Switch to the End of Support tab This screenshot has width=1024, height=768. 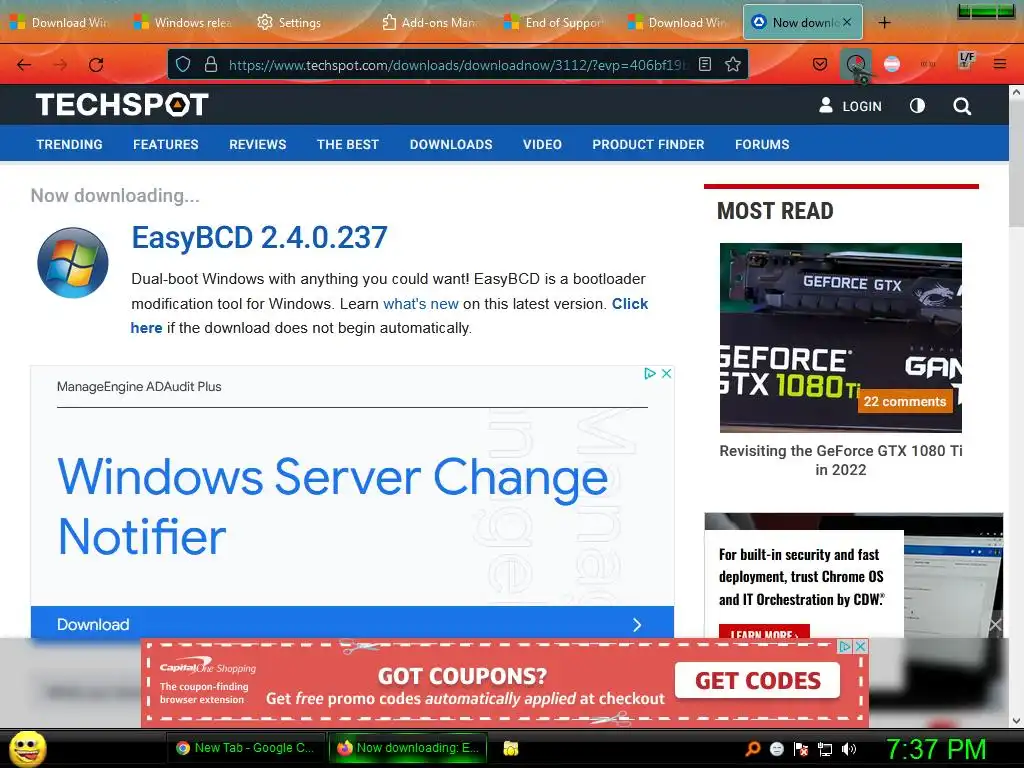pyautogui.click(x=555, y=23)
